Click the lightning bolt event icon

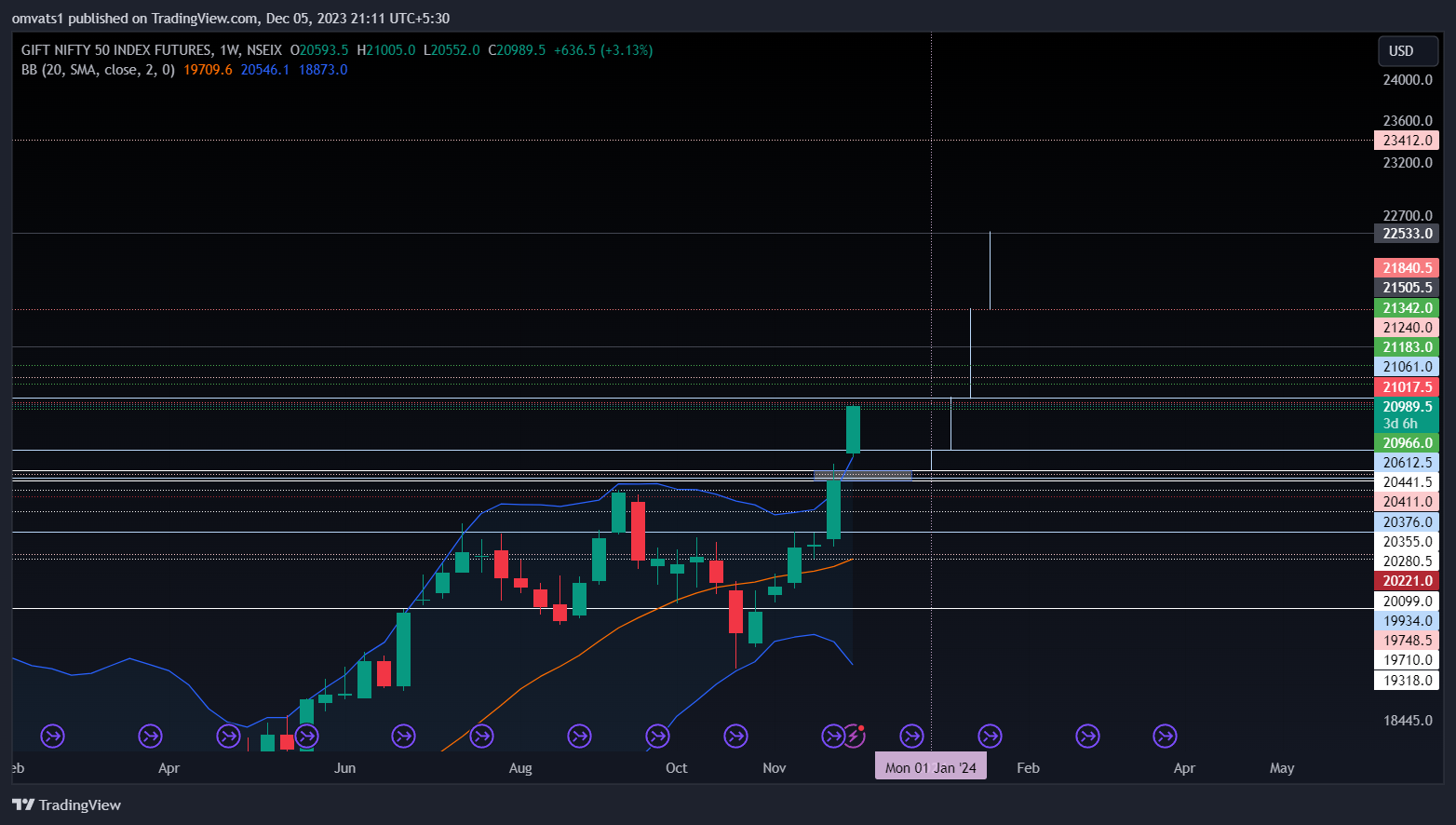[855, 737]
